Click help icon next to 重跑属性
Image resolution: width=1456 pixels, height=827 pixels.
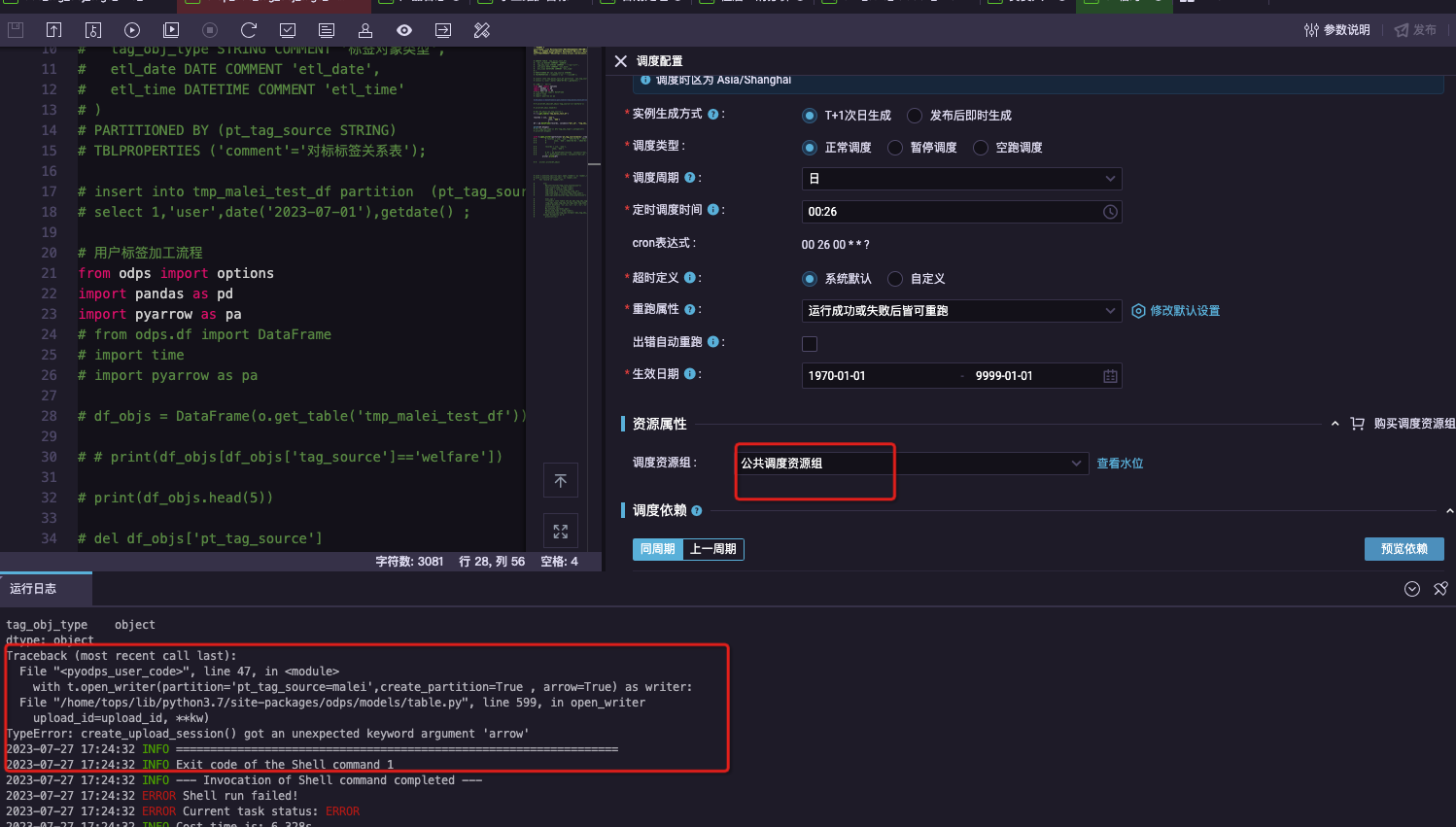[690, 309]
